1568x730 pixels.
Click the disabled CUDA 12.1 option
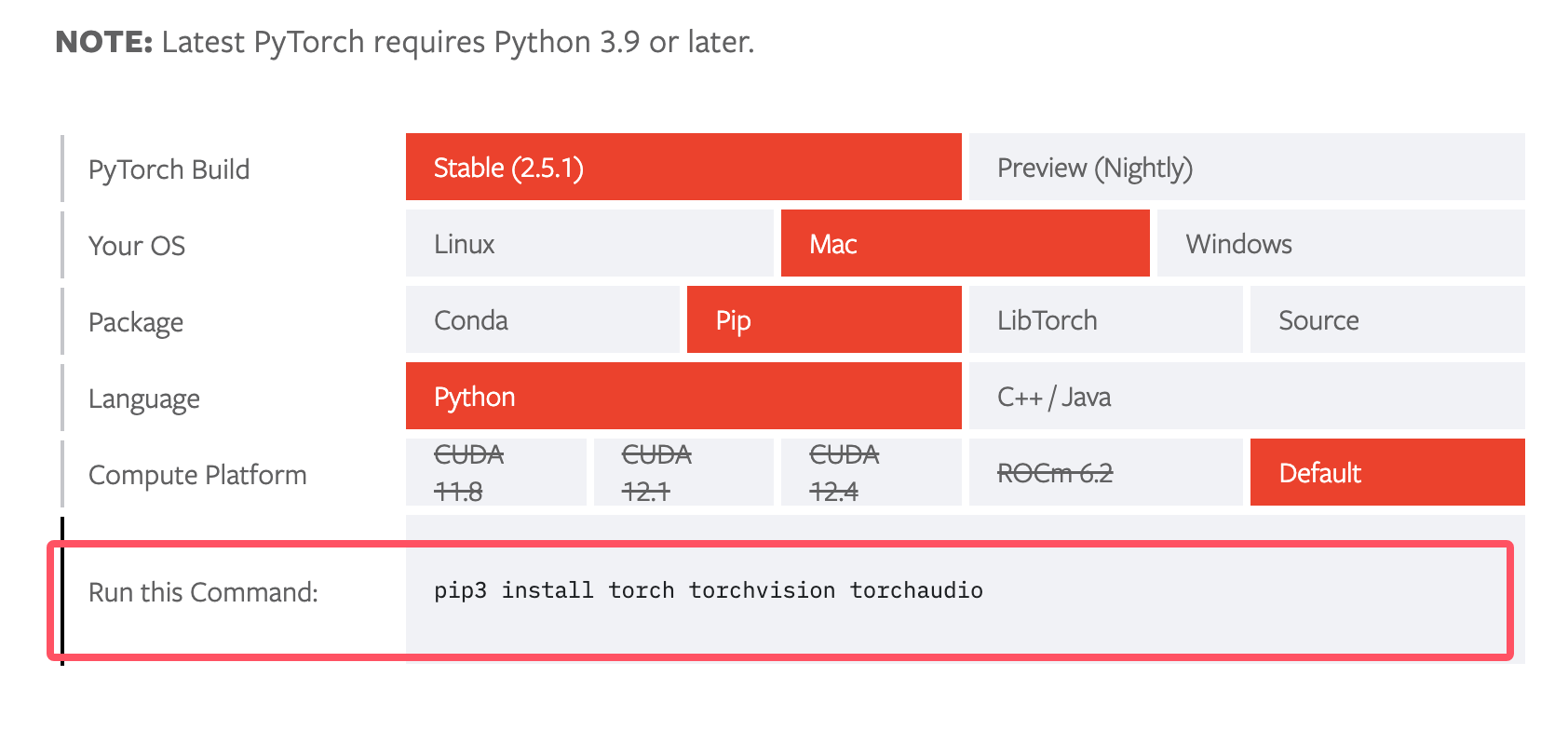pyautogui.click(x=683, y=473)
